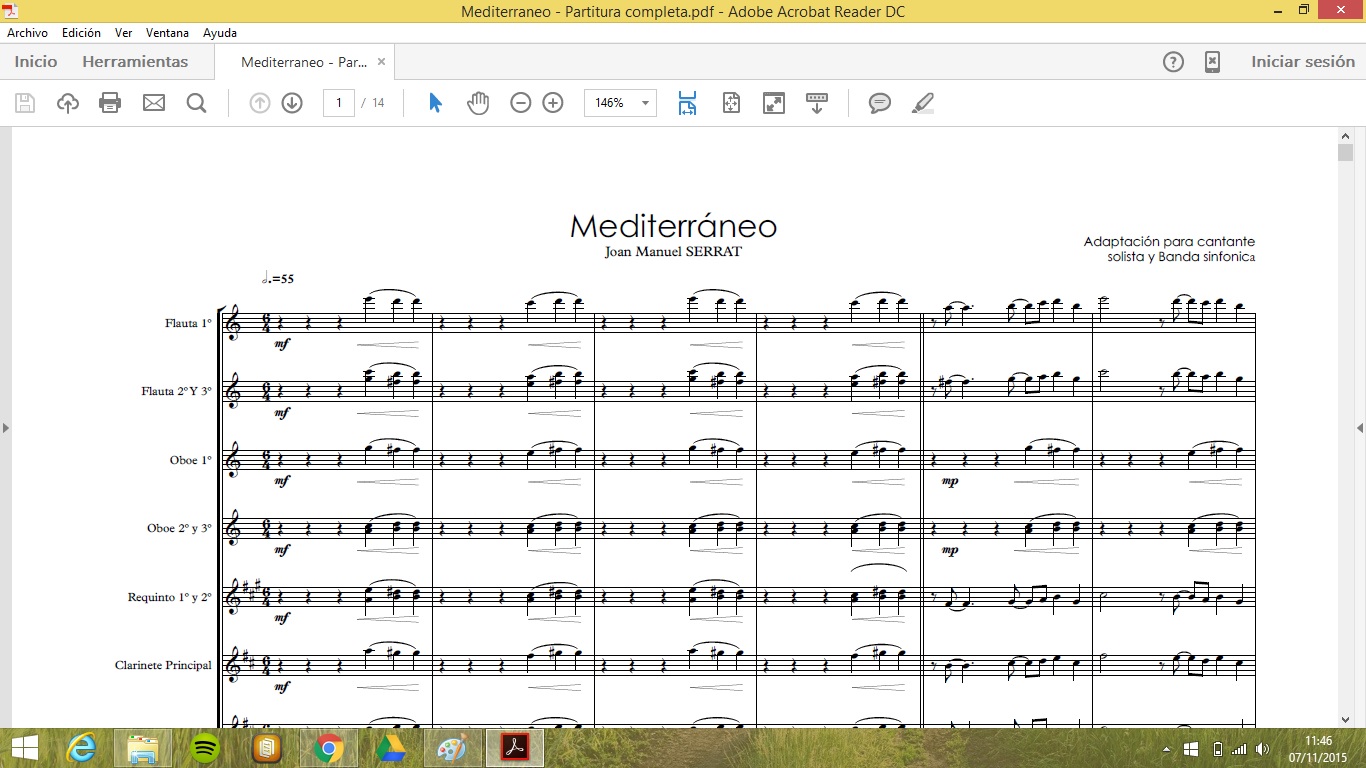
Task: Click the Mediterráneo title text
Action: click(x=673, y=226)
